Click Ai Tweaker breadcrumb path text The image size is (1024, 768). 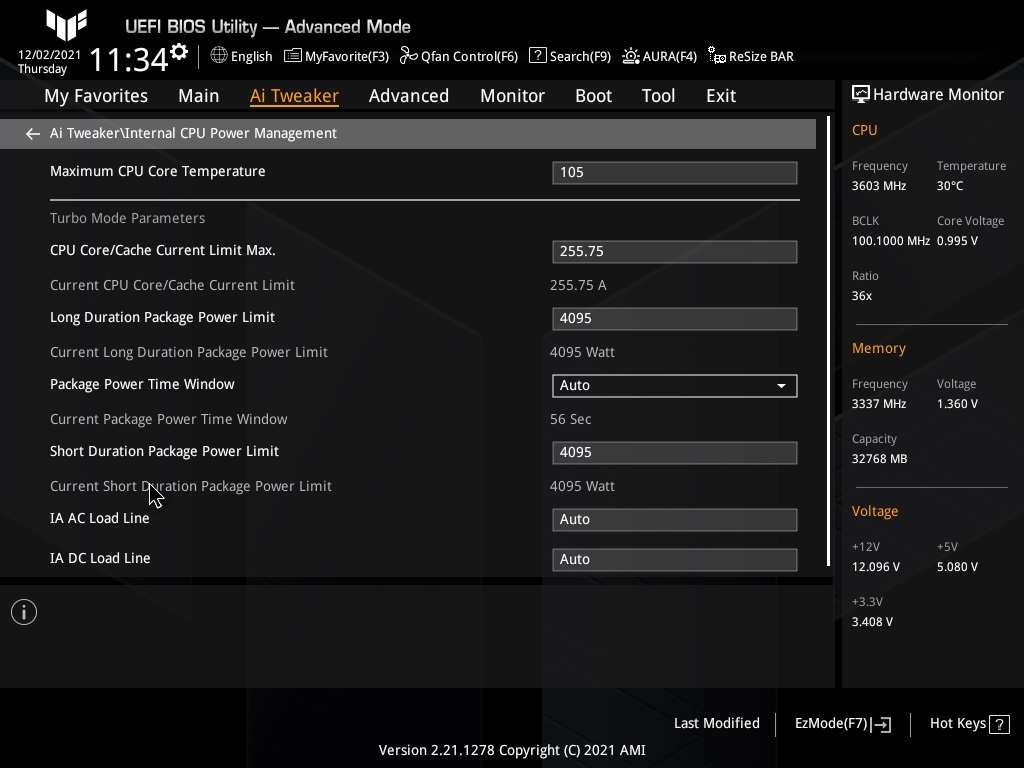tap(193, 133)
